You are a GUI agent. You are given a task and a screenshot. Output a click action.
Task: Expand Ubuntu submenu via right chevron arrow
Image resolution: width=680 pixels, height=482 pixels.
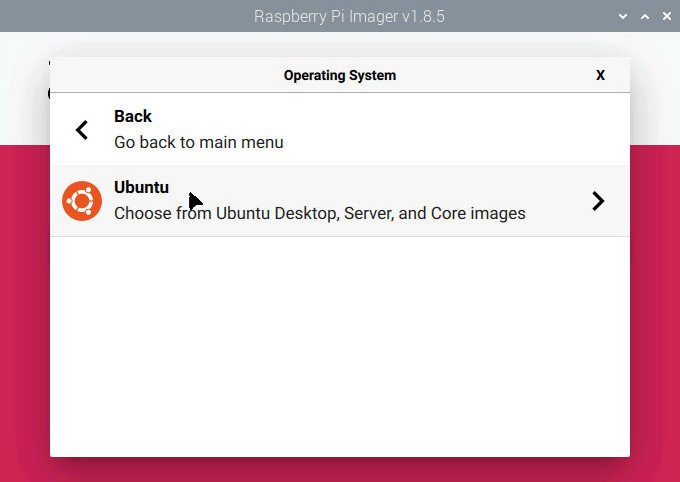click(598, 201)
